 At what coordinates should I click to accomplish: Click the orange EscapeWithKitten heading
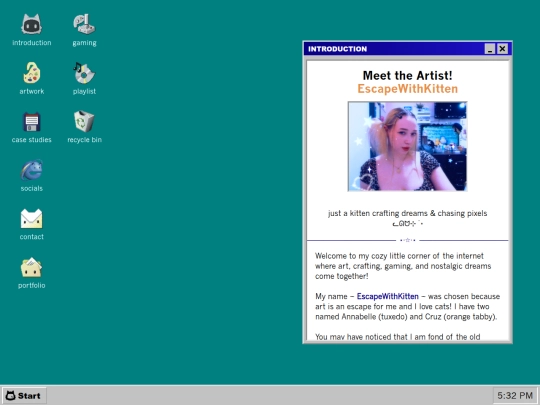pyautogui.click(x=407, y=89)
